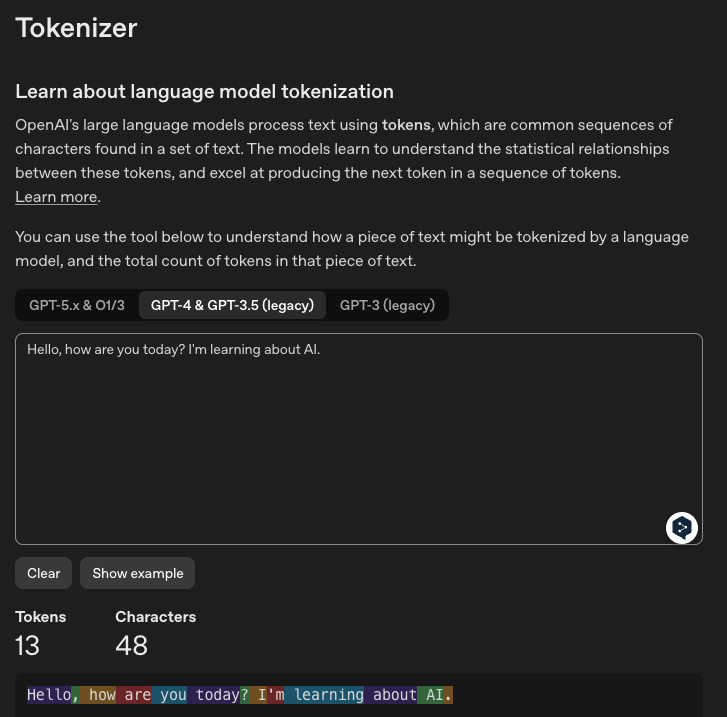This screenshot has height=717, width=727.
Task: Follow the Learn more link
Action: coord(56,197)
